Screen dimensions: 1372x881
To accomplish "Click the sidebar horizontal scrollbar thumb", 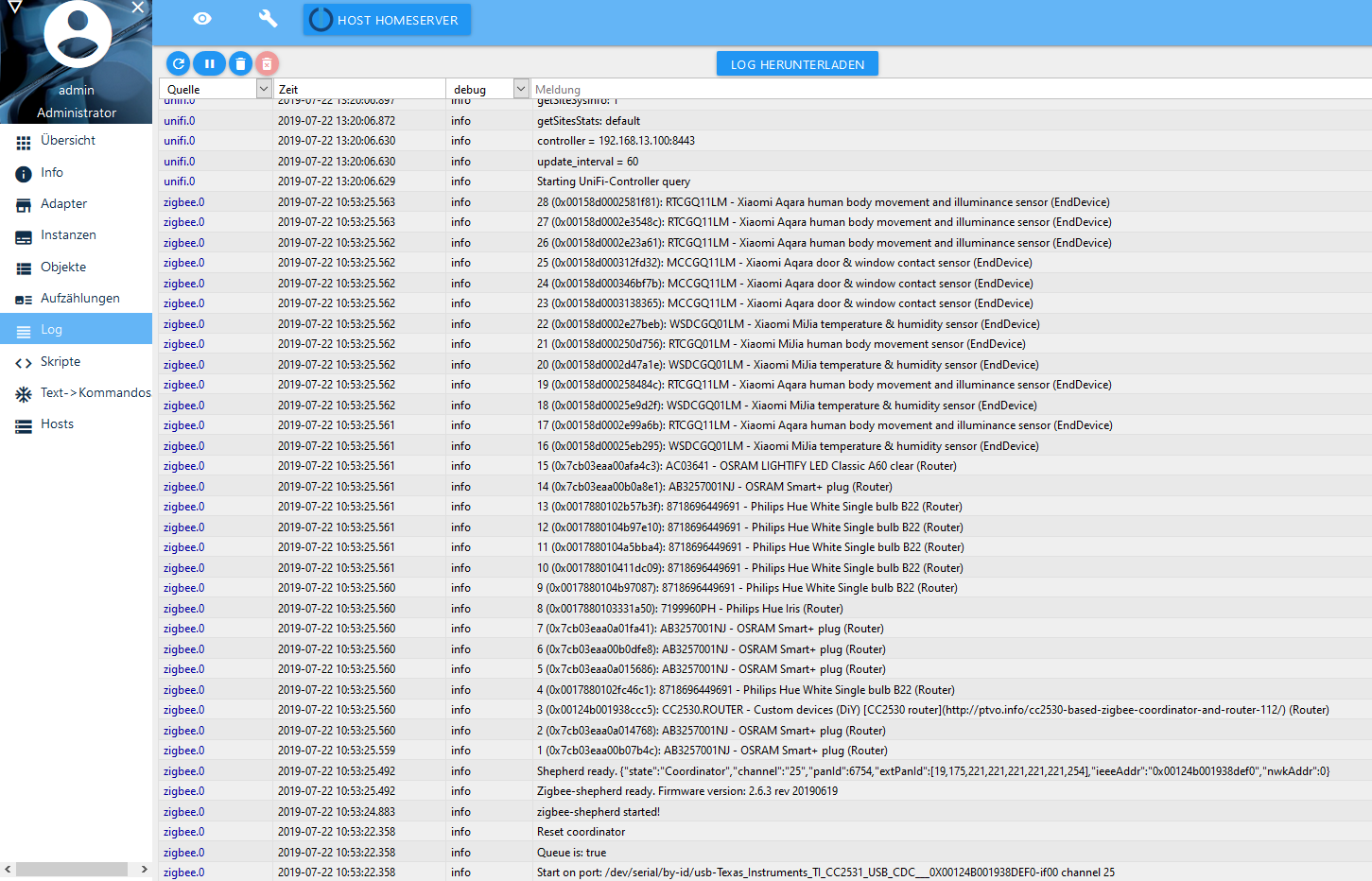I will (72, 869).
